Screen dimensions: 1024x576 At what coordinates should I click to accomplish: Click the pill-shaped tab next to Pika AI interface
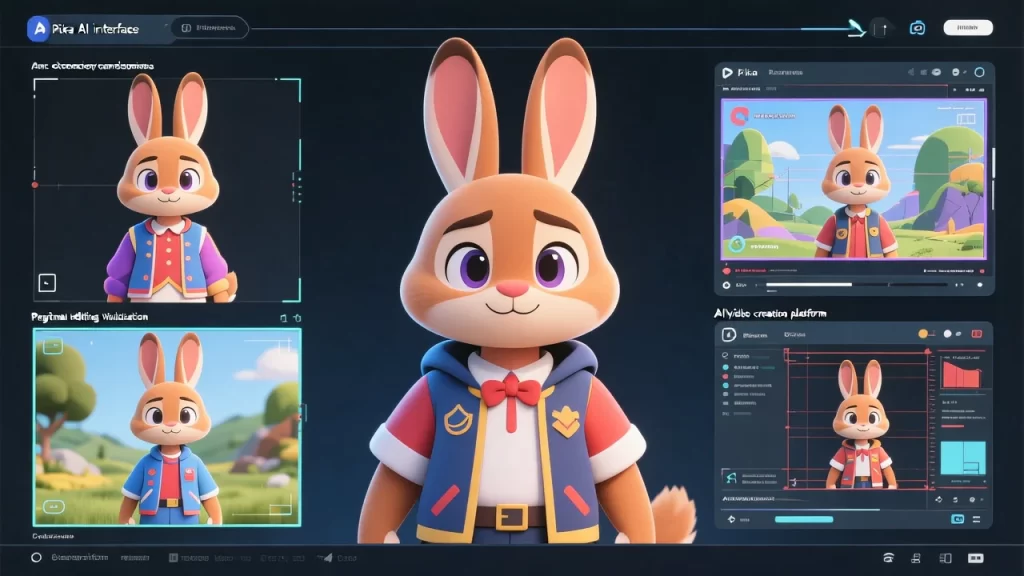click(209, 29)
